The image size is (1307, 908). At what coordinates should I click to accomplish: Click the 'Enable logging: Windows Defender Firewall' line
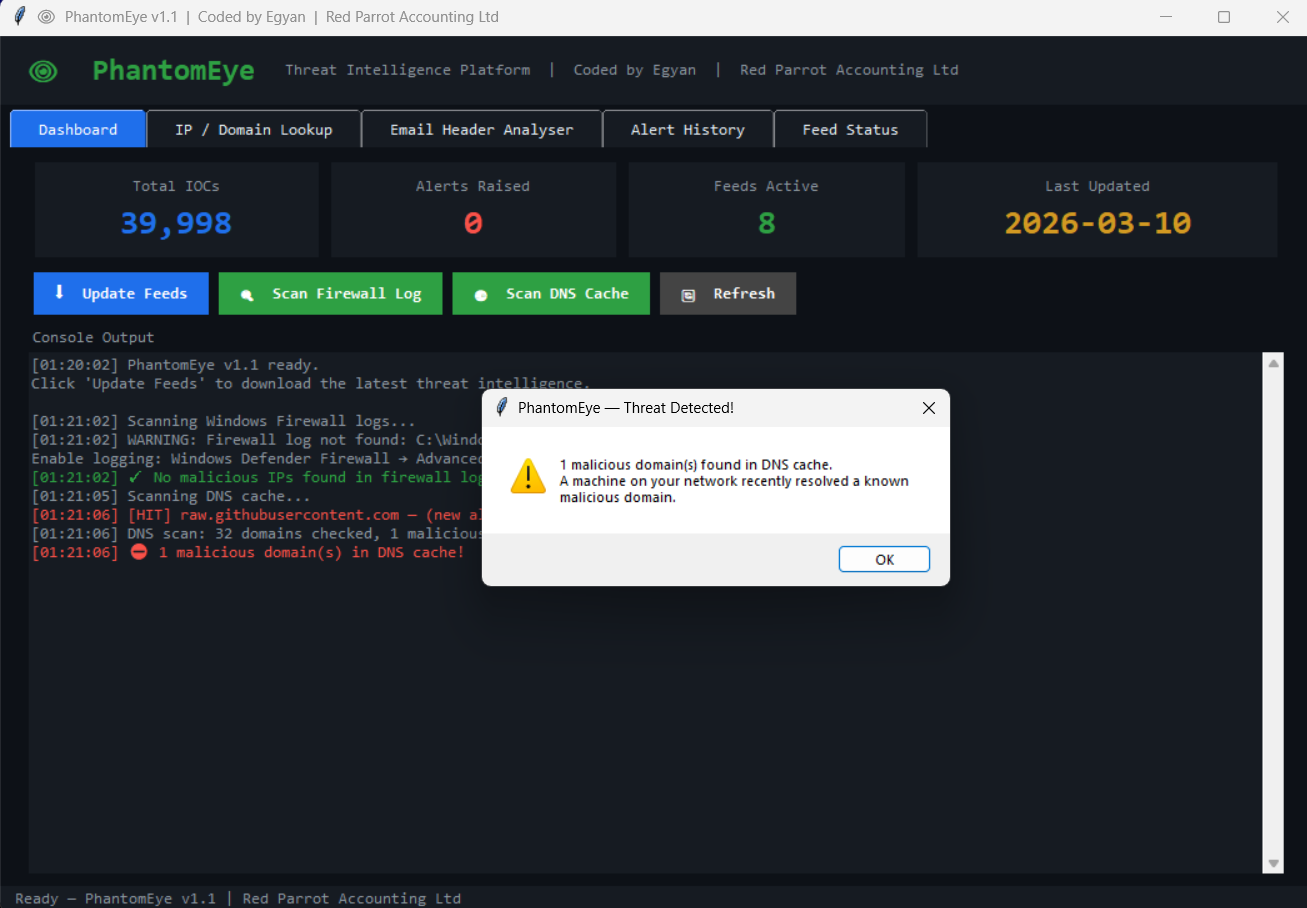click(257, 459)
